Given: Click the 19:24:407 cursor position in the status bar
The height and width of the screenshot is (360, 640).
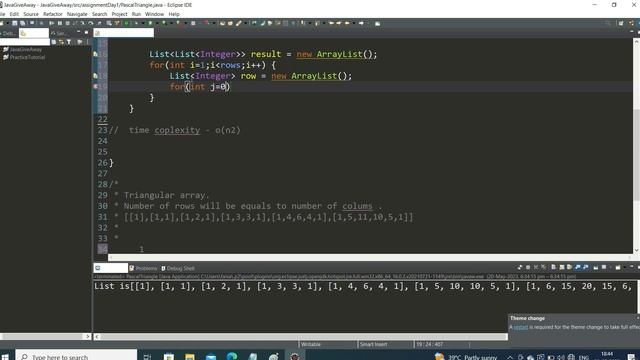Looking at the screenshot, I should coord(429,344).
